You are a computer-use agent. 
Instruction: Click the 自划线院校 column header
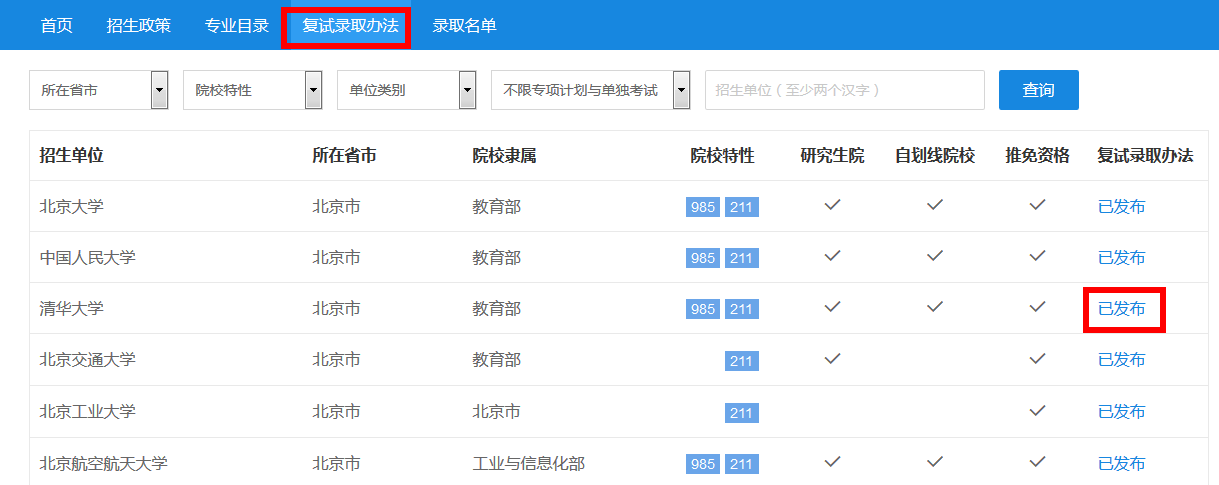click(x=935, y=156)
